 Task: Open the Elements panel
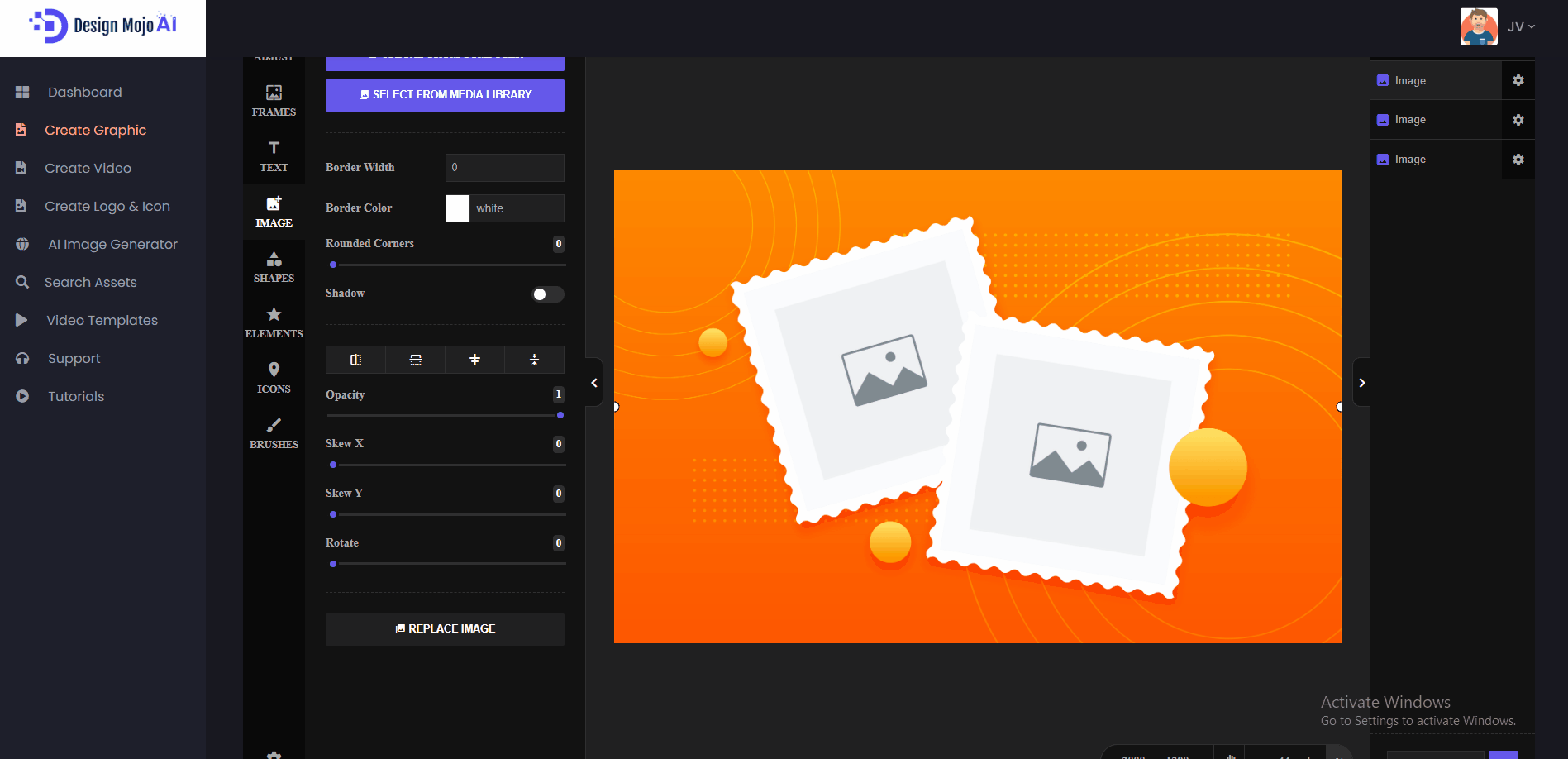tap(274, 322)
